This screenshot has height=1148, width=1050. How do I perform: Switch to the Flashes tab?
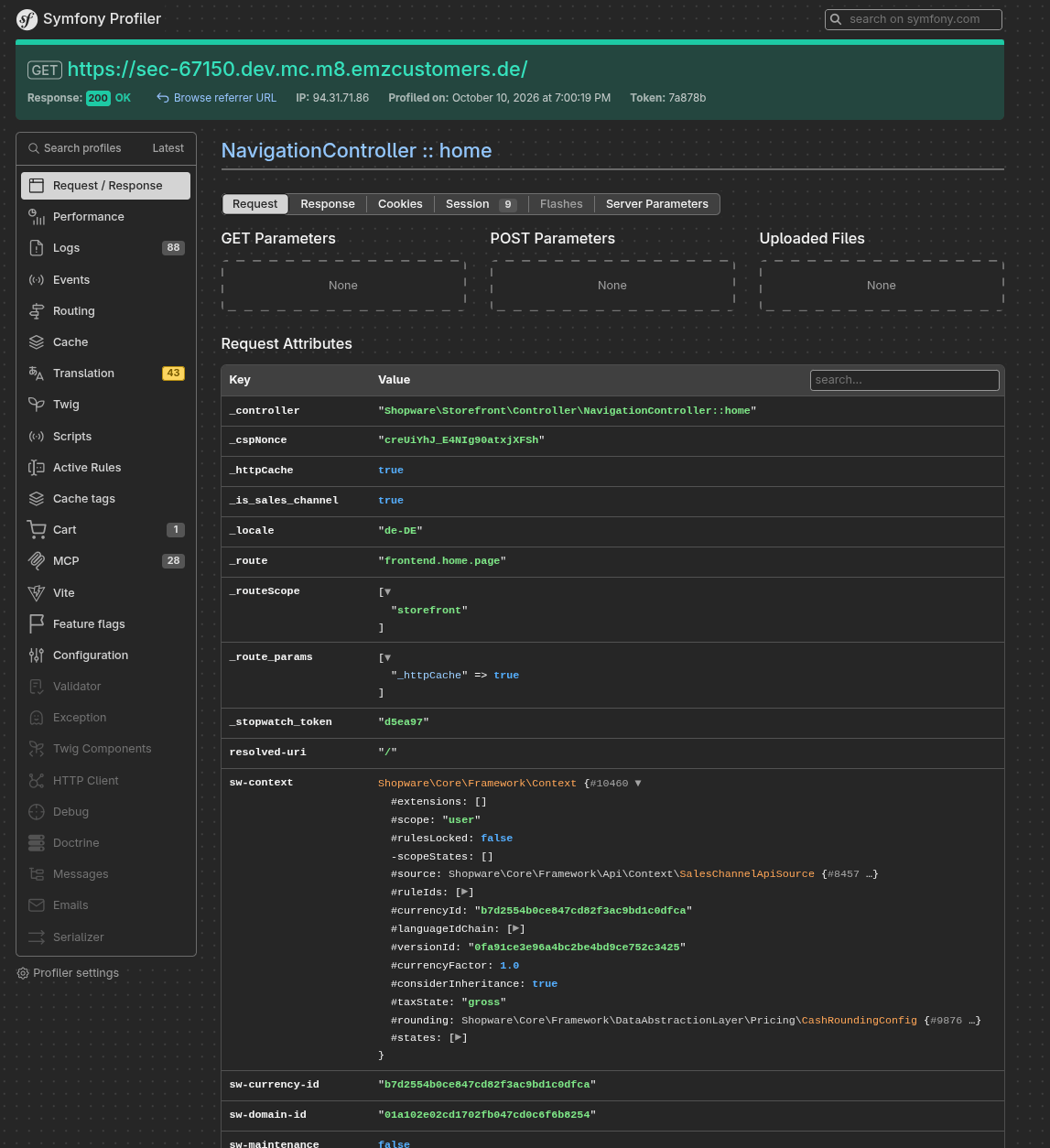pyautogui.click(x=561, y=204)
